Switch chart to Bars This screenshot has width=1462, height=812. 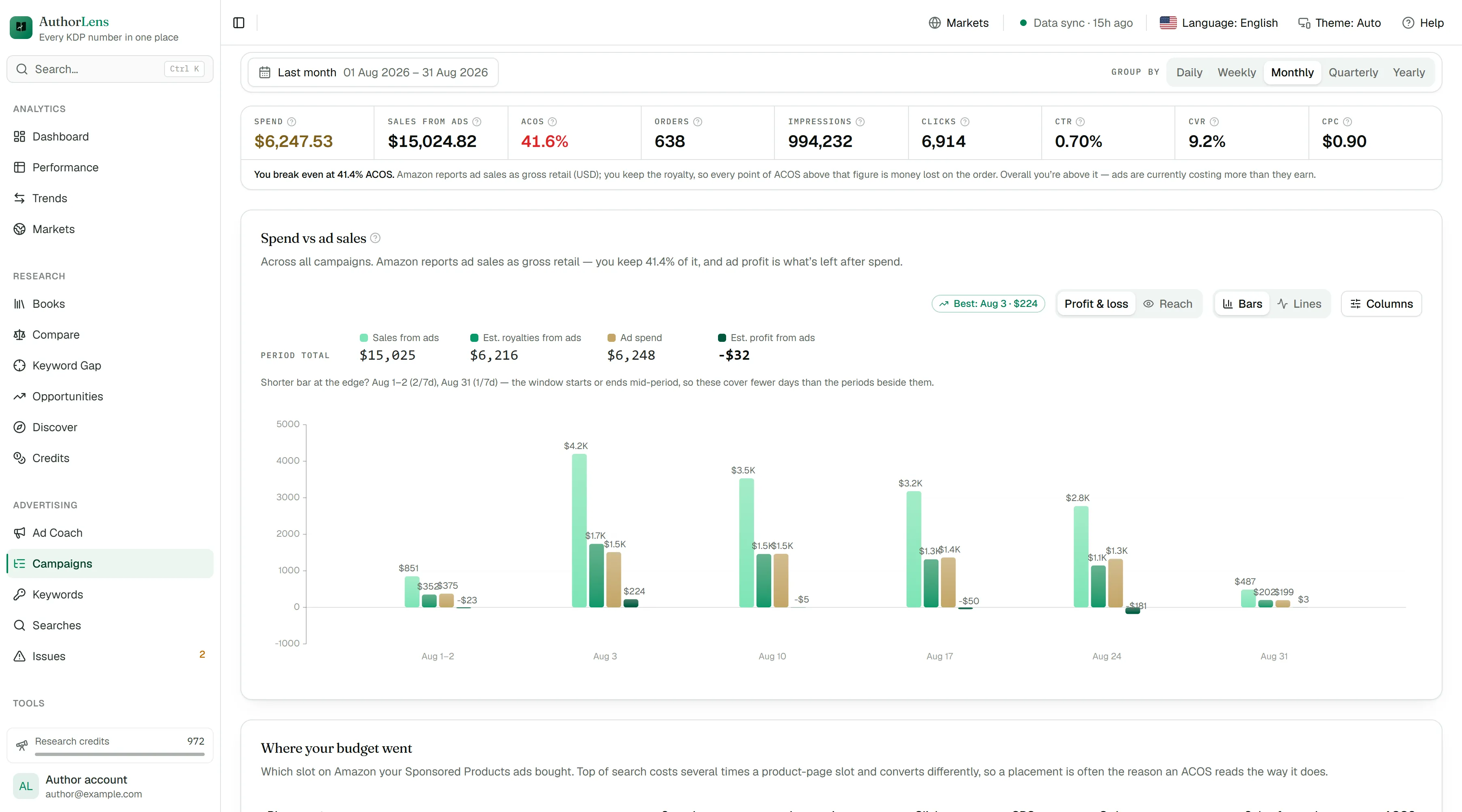[x=1242, y=304]
